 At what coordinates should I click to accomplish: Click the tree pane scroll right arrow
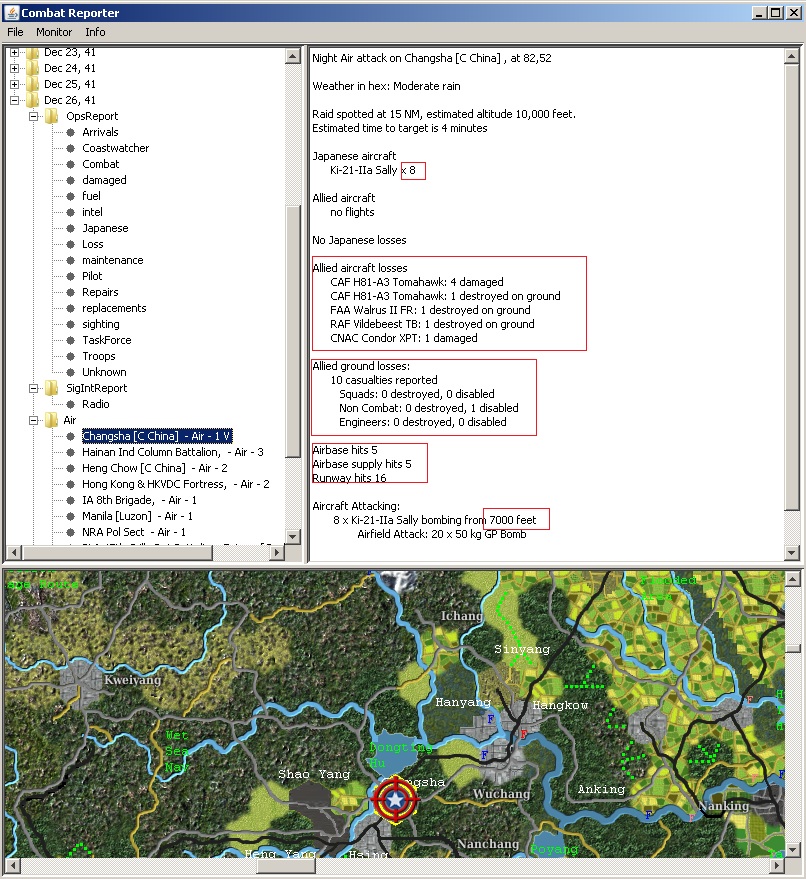click(276, 552)
